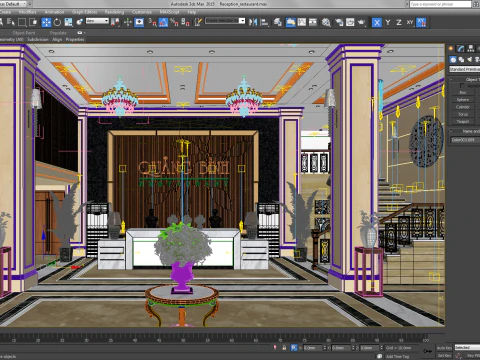Viewport: 480px width, 360px height.
Task: Click the Use Pivot Point Center icon
Action: (x=115, y=22)
